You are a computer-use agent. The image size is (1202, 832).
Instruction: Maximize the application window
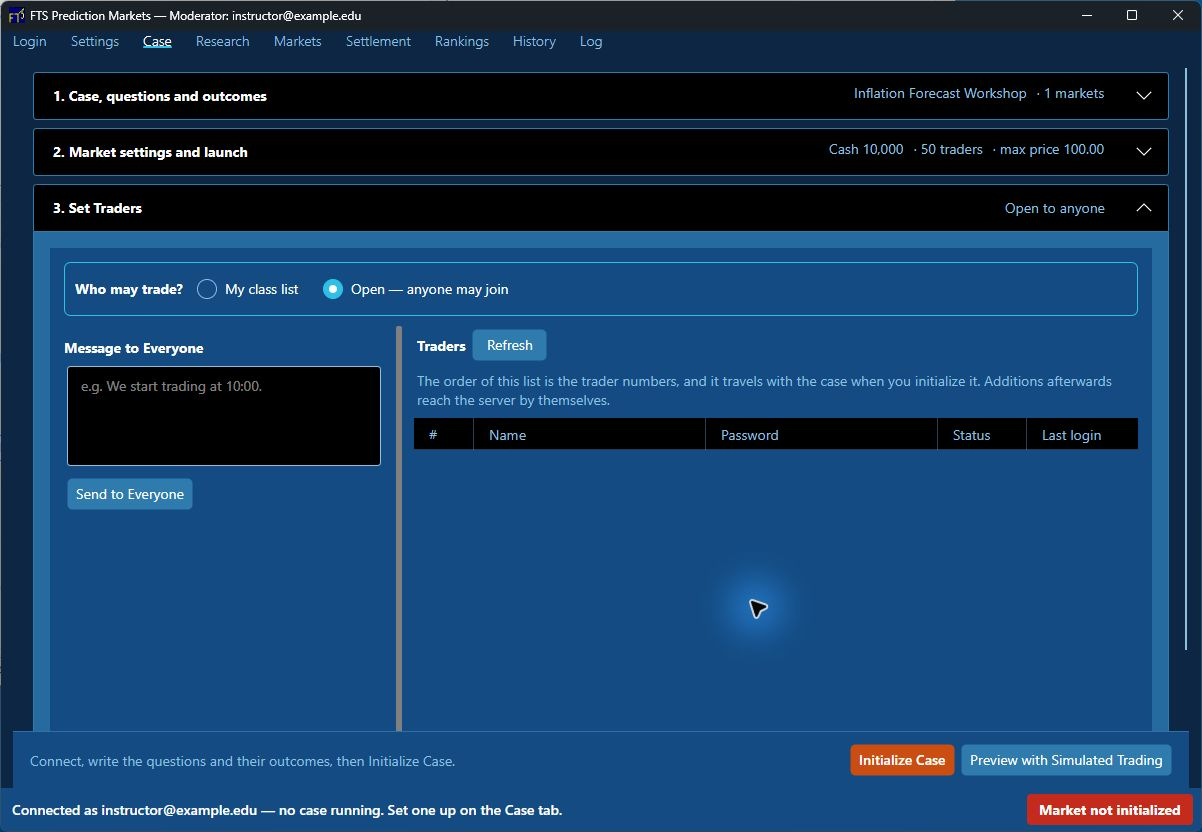tap(1132, 15)
